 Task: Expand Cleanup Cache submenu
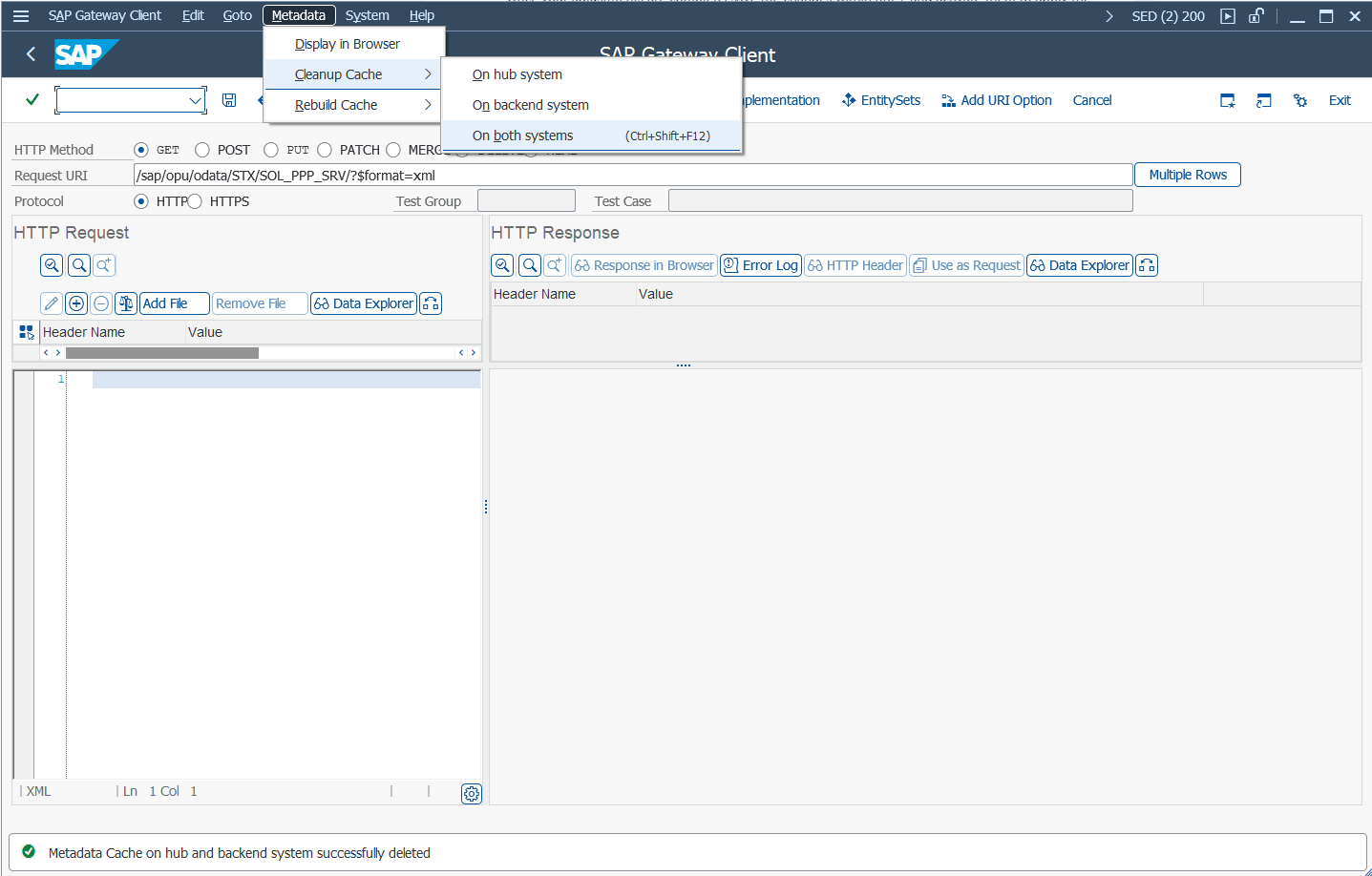pyautogui.click(x=353, y=74)
